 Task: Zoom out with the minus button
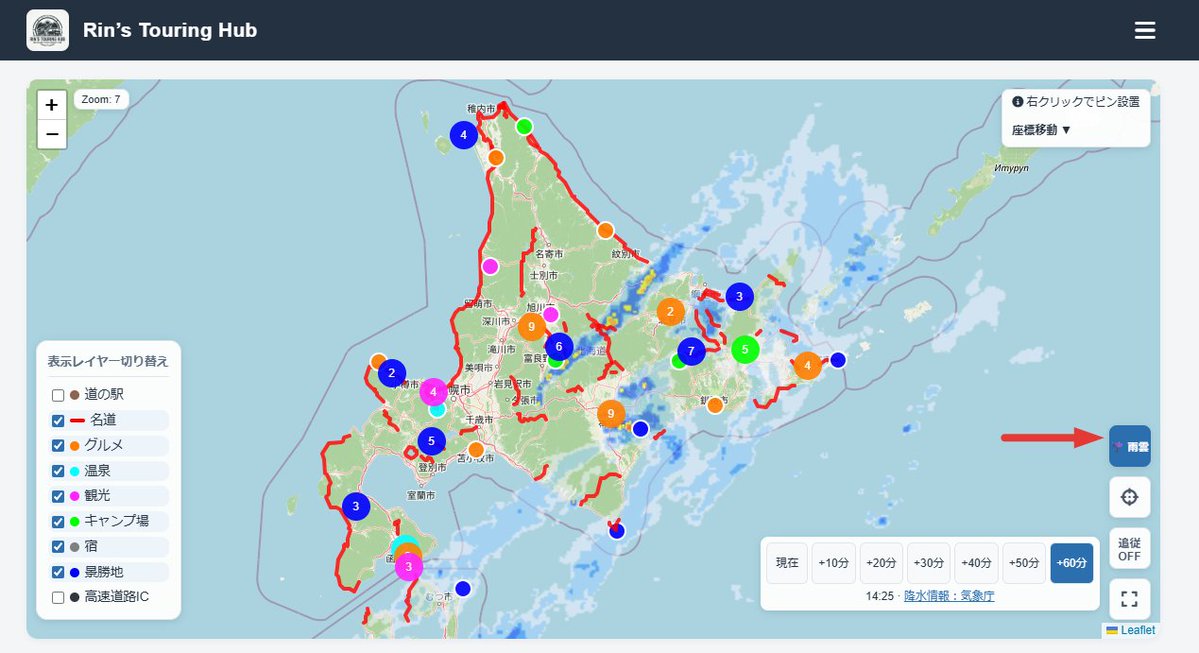coord(51,134)
